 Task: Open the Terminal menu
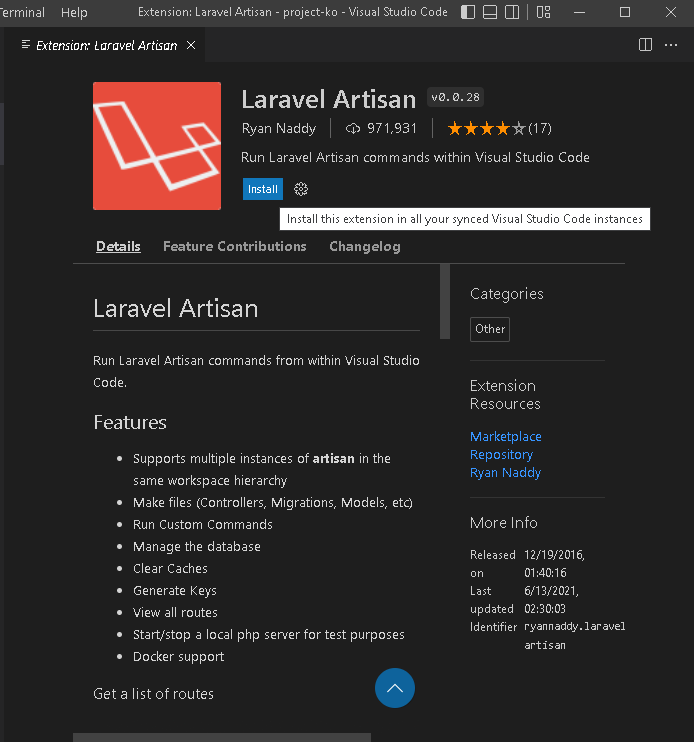(22, 12)
